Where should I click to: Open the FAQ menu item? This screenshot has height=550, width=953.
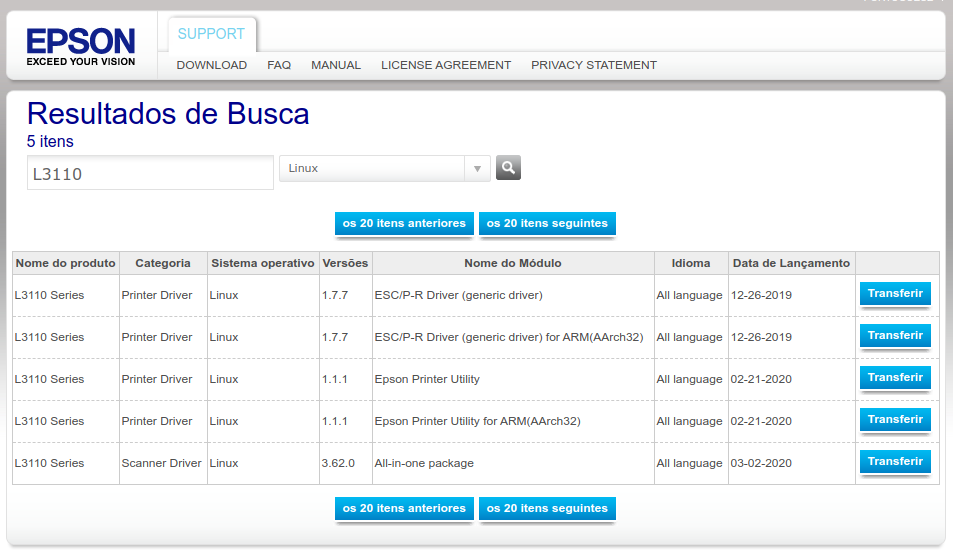coord(279,65)
